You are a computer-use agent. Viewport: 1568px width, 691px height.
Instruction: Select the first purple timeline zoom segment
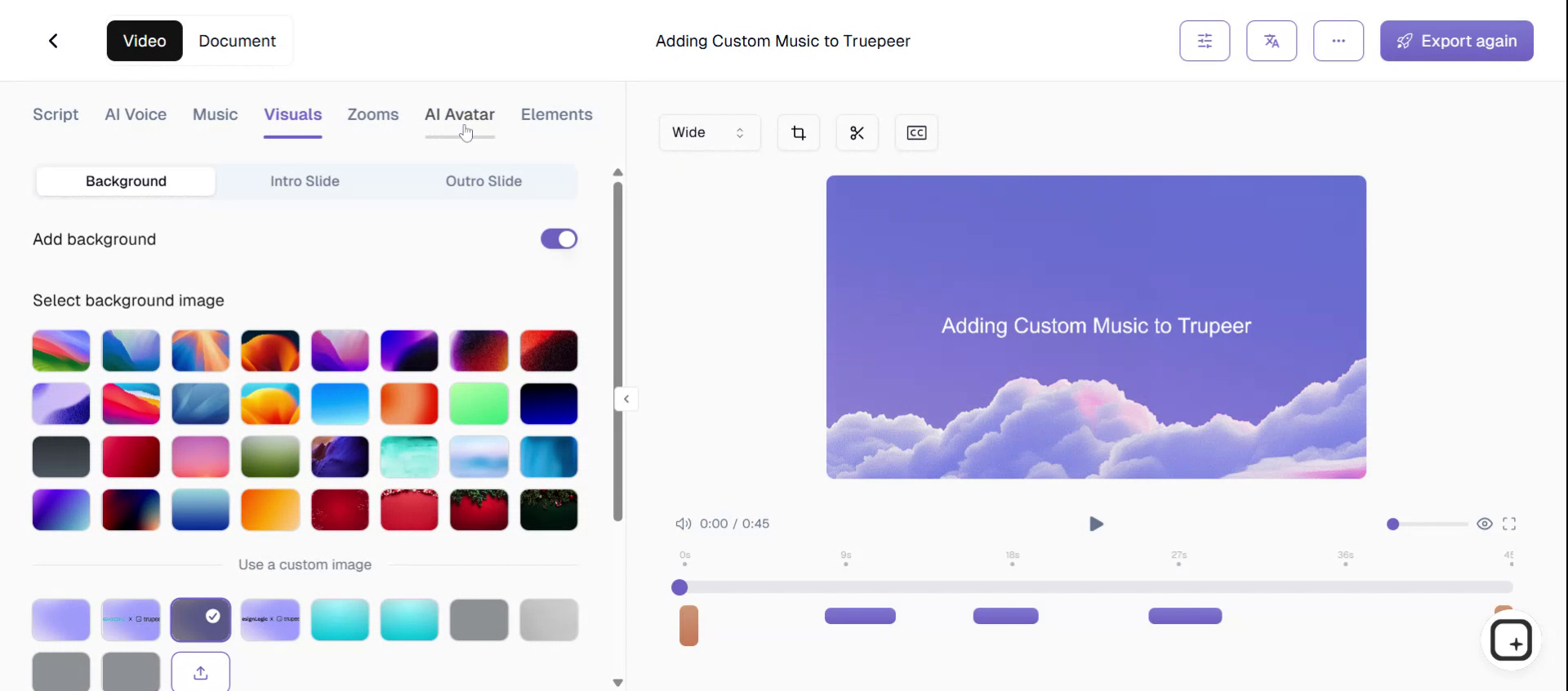click(x=860, y=616)
